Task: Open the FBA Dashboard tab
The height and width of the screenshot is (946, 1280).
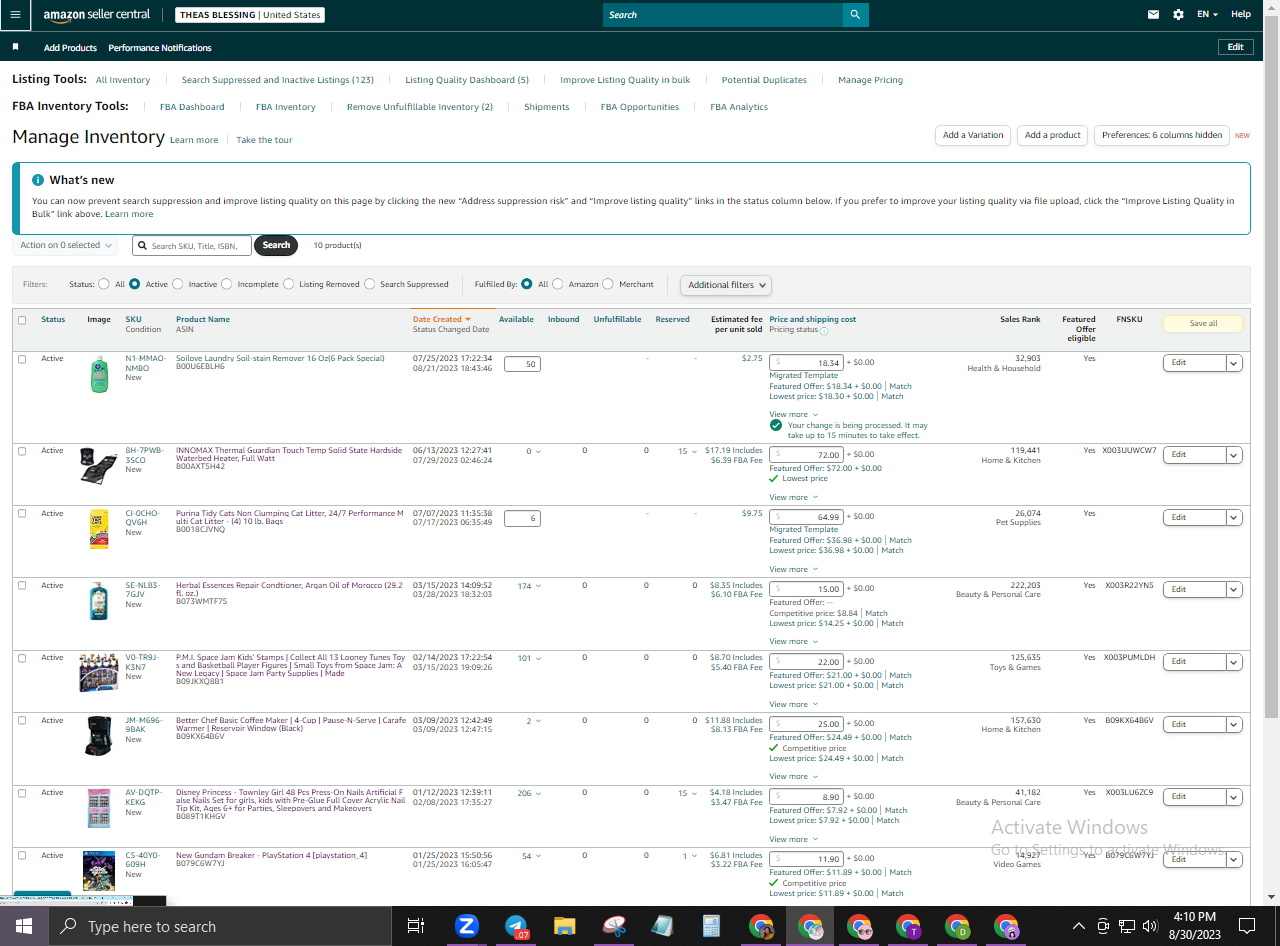Action: coord(192,107)
